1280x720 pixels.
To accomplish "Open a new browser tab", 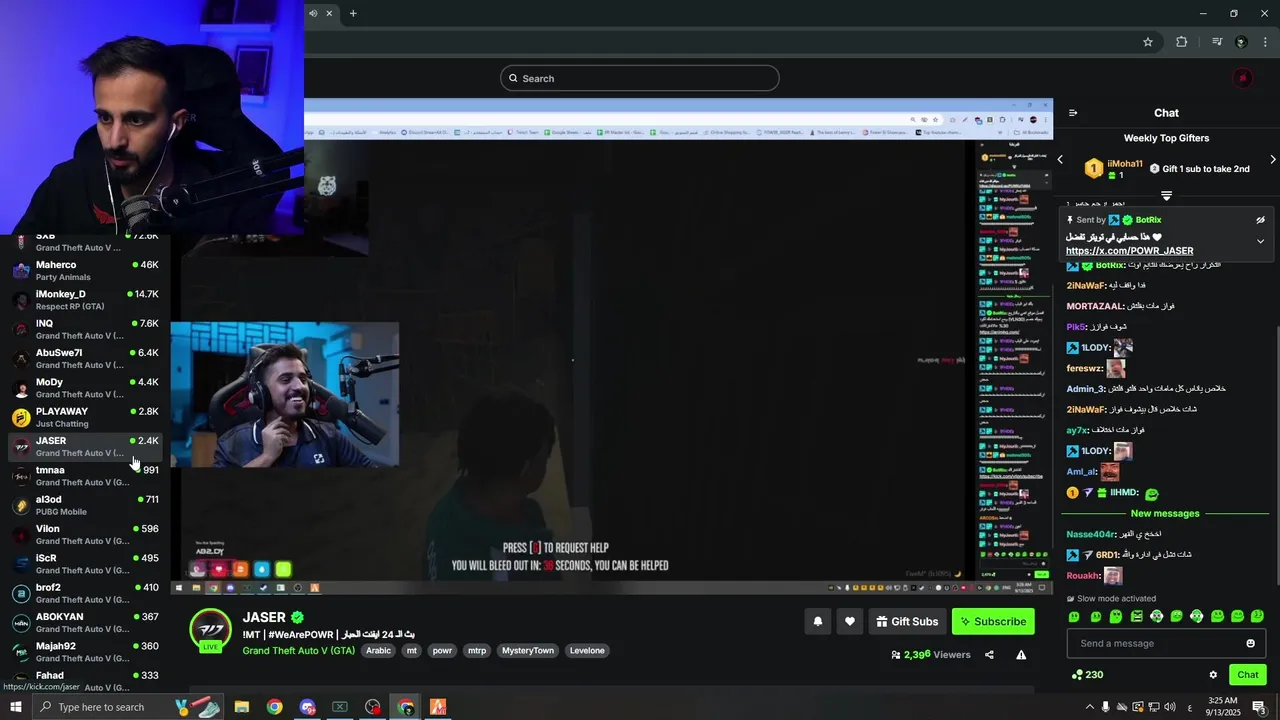I will (x=353, y=13).
